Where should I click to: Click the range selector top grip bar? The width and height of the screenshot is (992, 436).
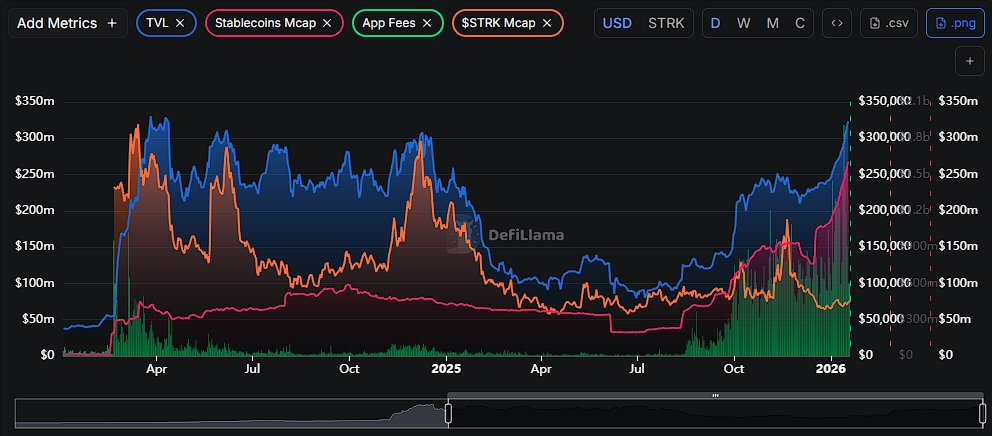click(716, 396)
